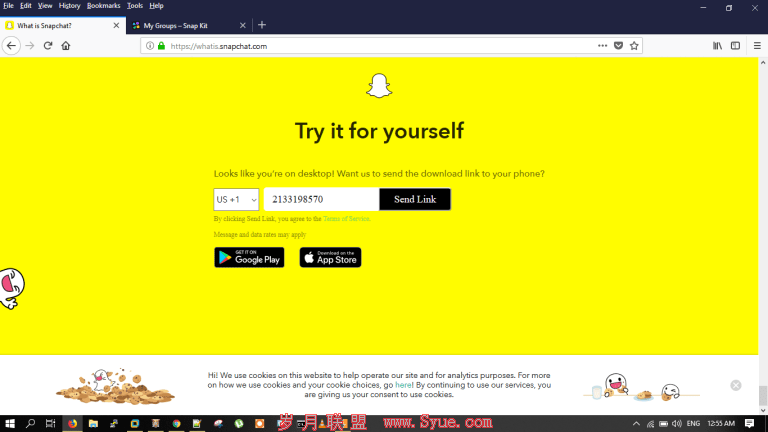This screenshot has width=768, height=432.
Task: Click the scrollbar down arrow
Action: tap(763, 410)
